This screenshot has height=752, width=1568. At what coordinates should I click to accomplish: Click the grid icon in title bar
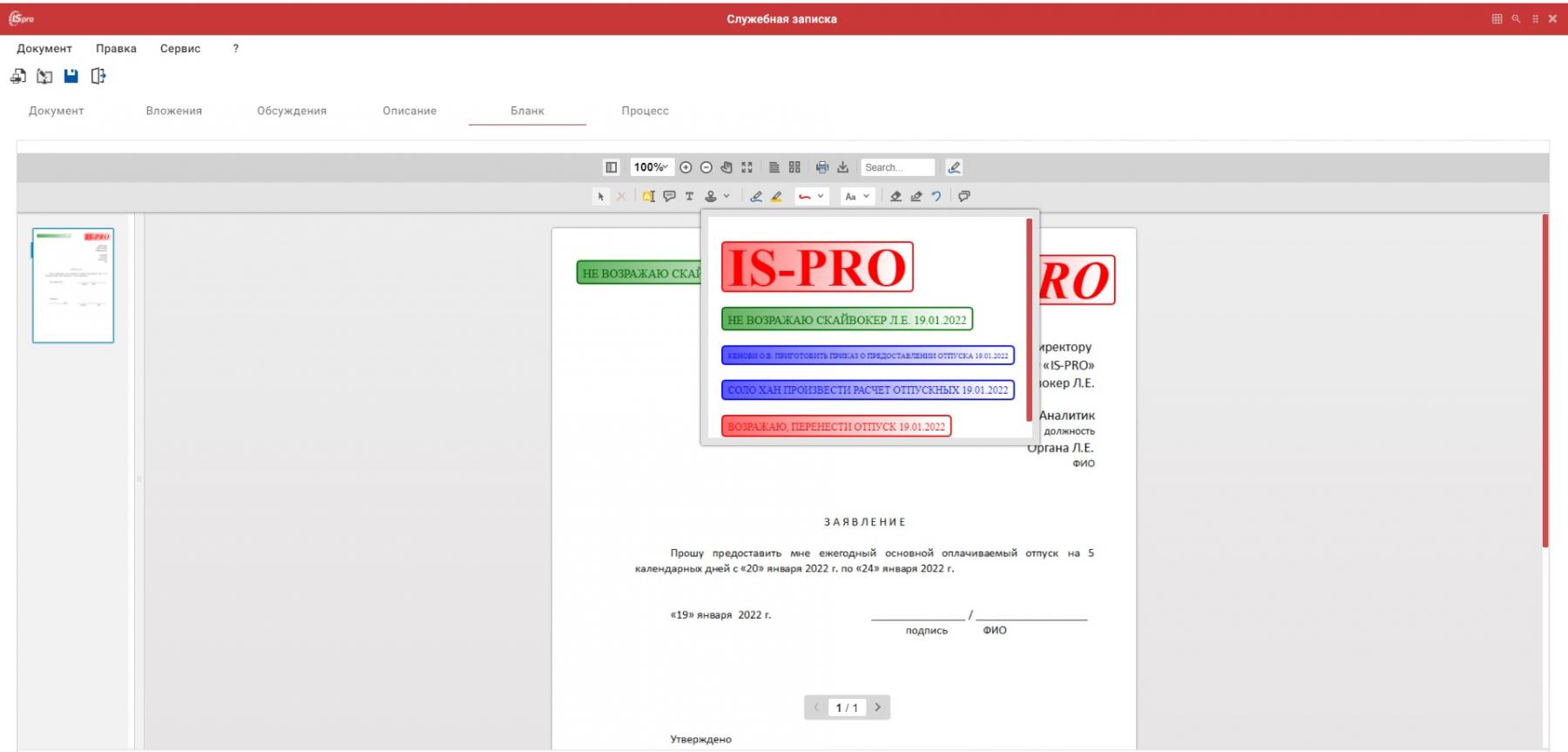click(1497, 18)
